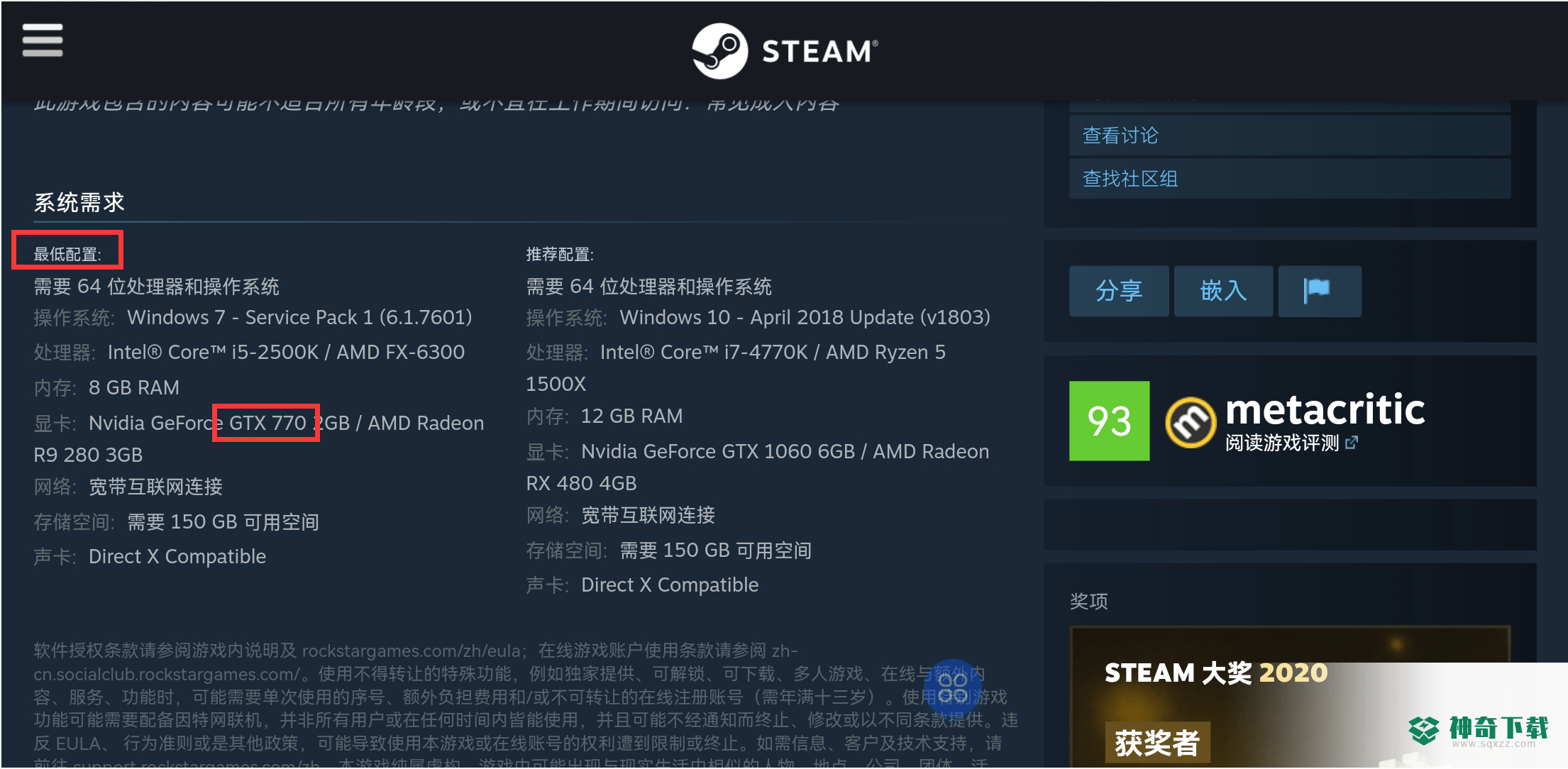This screenshot has height=769, width=1568.
Task: Click the external link icon after 阅读游戏评测
Action: coord(1352,443)
